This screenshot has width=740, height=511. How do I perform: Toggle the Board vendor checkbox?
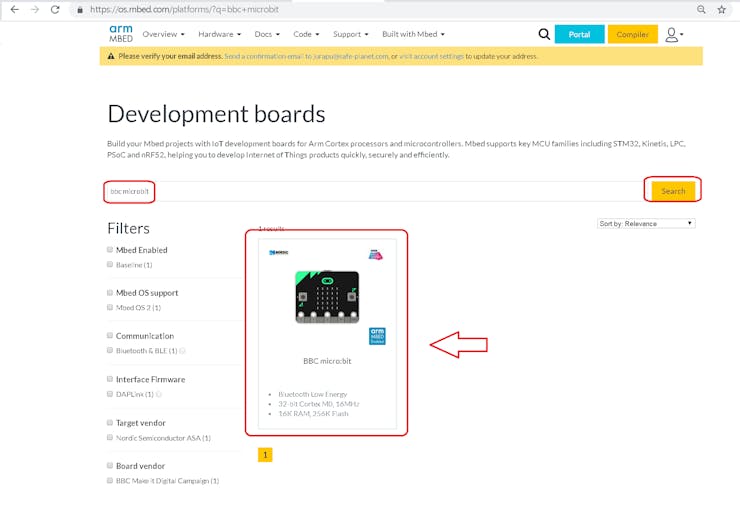110,466
